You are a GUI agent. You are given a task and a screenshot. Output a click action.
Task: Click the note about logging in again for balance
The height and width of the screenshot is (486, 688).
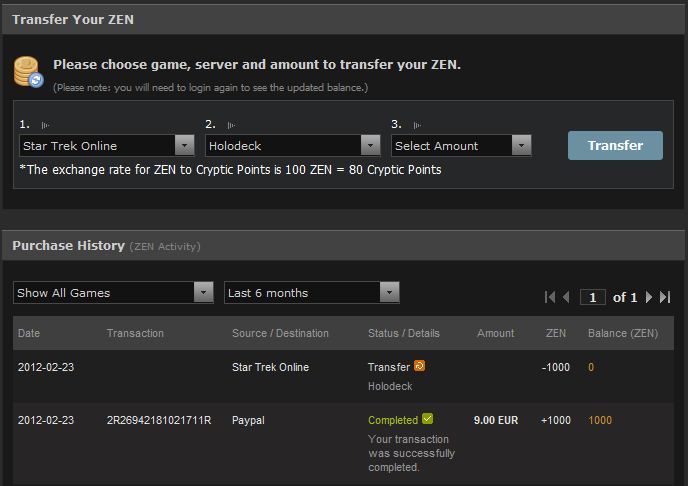click(x=211, y=88)
